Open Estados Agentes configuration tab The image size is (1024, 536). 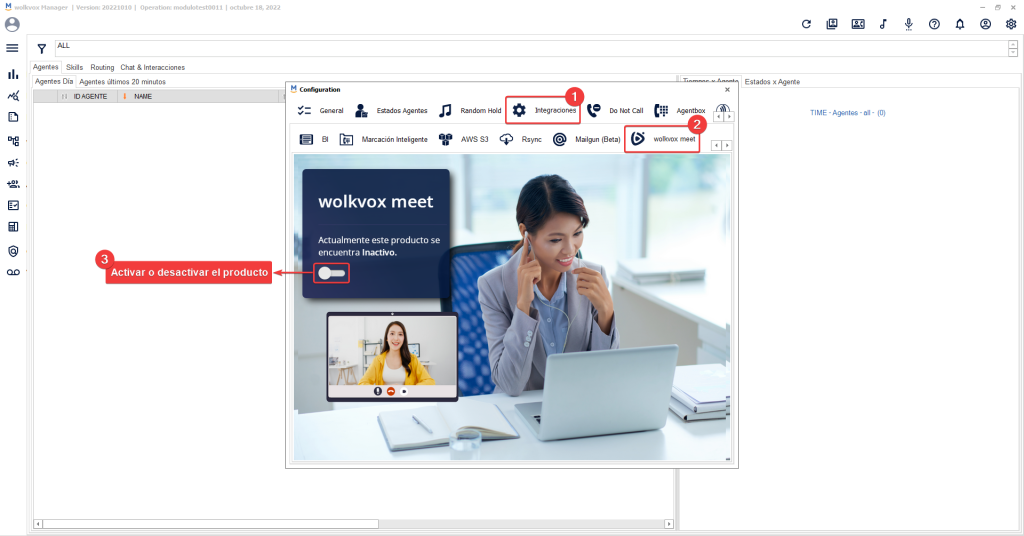coord(391,111)
